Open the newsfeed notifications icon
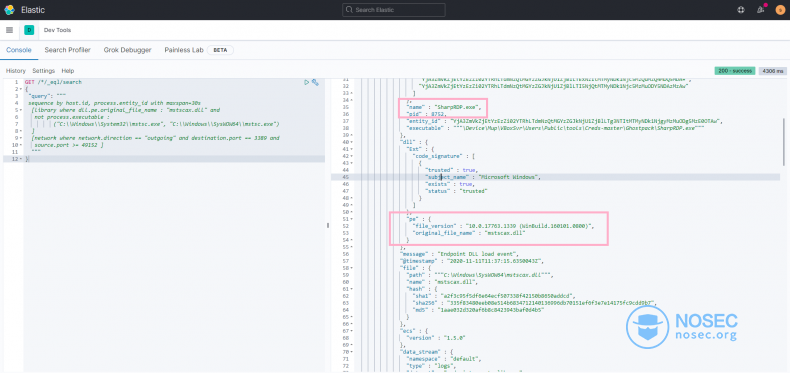The height and width of the screenshot is (373, 790). (x=761, y=10)
